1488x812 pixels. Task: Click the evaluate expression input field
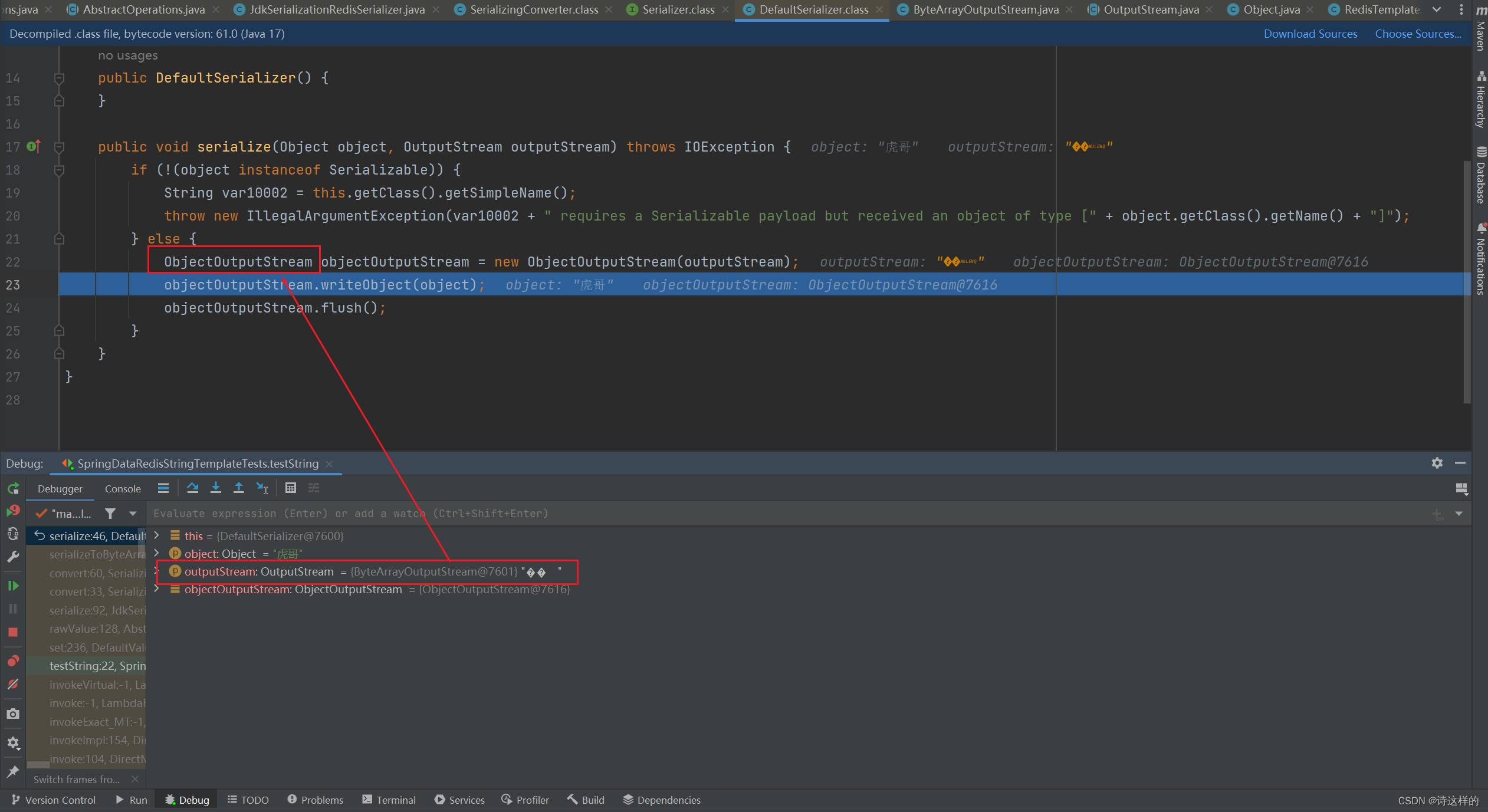point(784,514)
